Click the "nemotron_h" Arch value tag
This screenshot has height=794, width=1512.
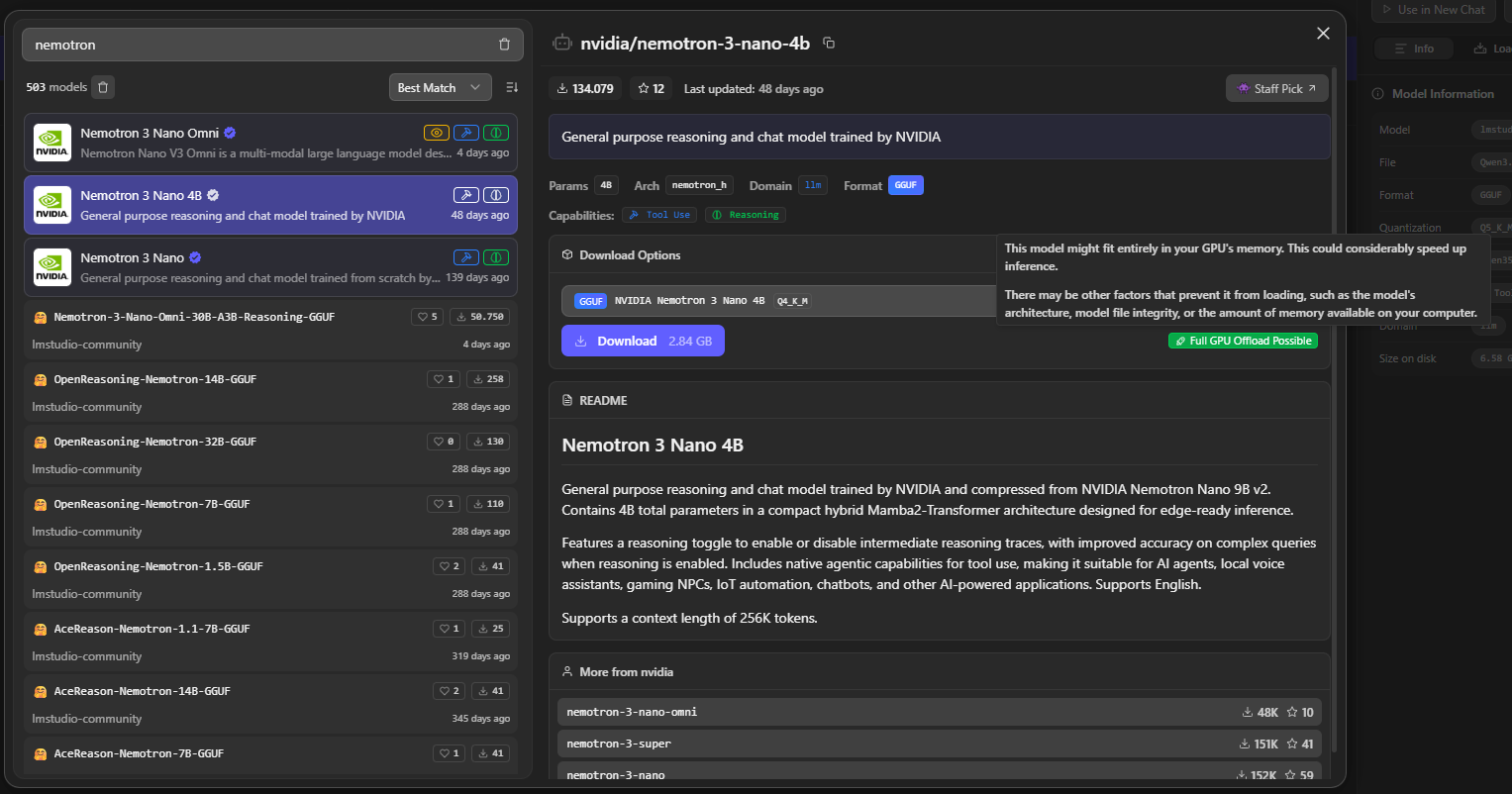(699, 185)
